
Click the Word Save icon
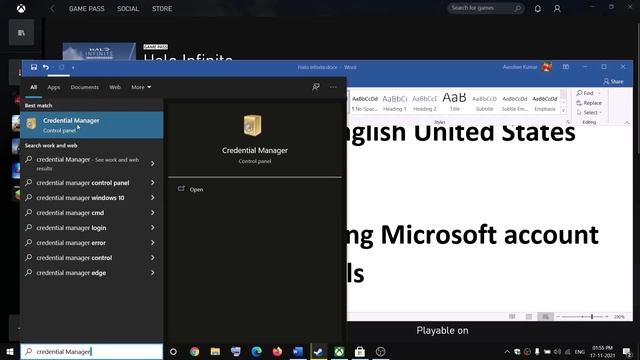pyautogui.click(x=34, y=67)
